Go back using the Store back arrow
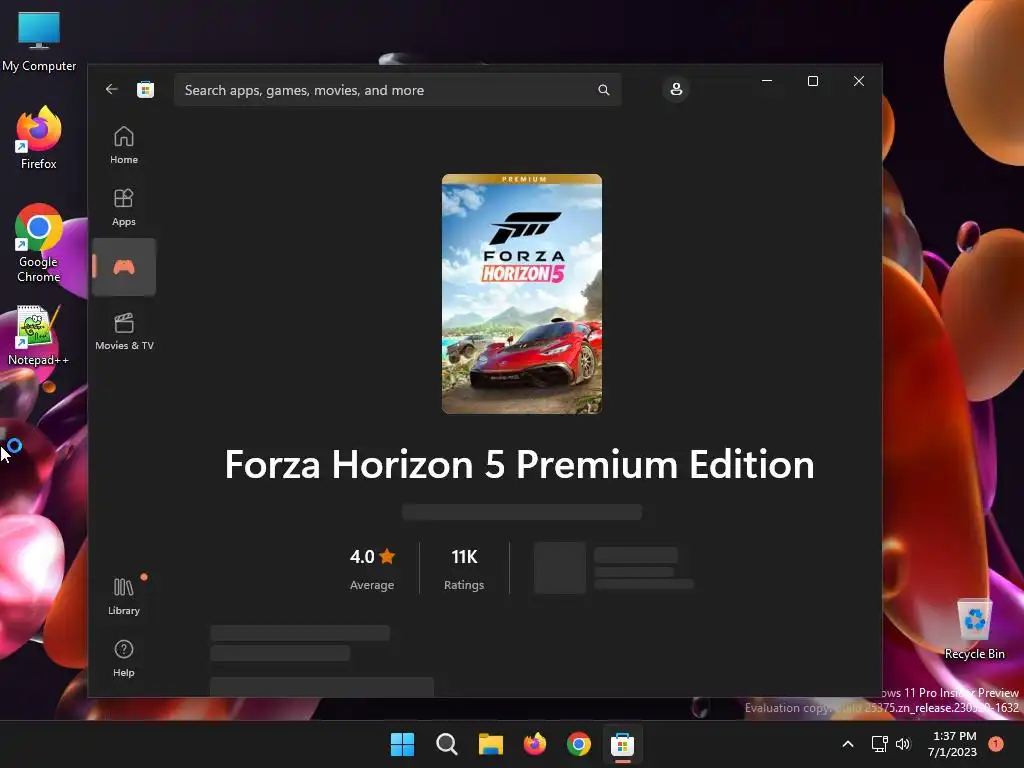Viewport: 1024px width, 768px height. click(112, 89)
